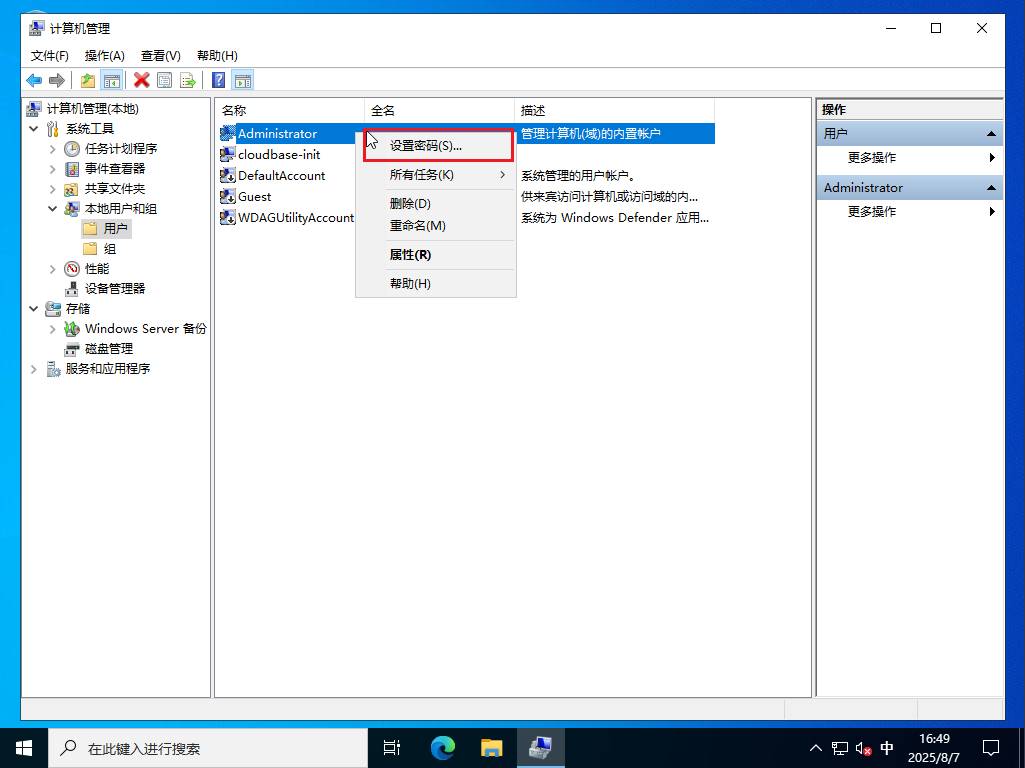
Task: Click the volume icon in system tray
Action: 864,748
